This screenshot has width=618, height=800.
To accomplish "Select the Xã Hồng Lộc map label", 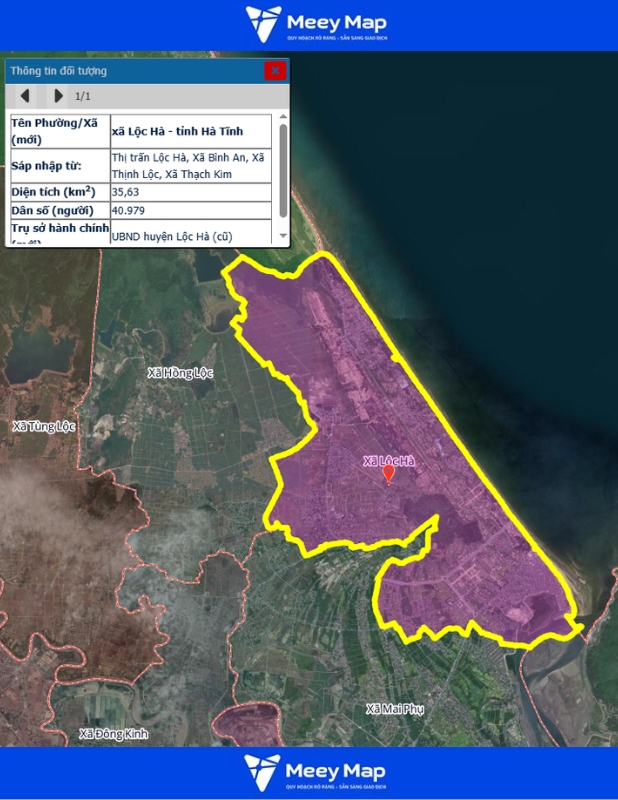I will pos(180,373).
